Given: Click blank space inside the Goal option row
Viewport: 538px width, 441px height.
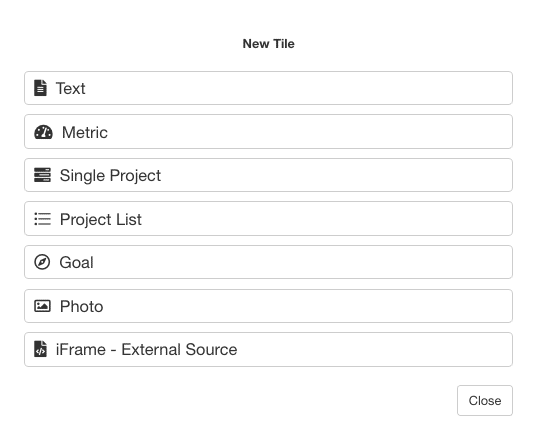Looking at the screenshot, I should [x=302, y=262].
